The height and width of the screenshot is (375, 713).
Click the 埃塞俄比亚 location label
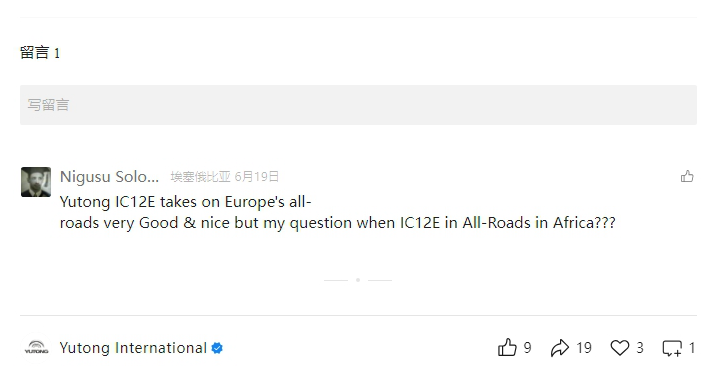pos(201,177)
